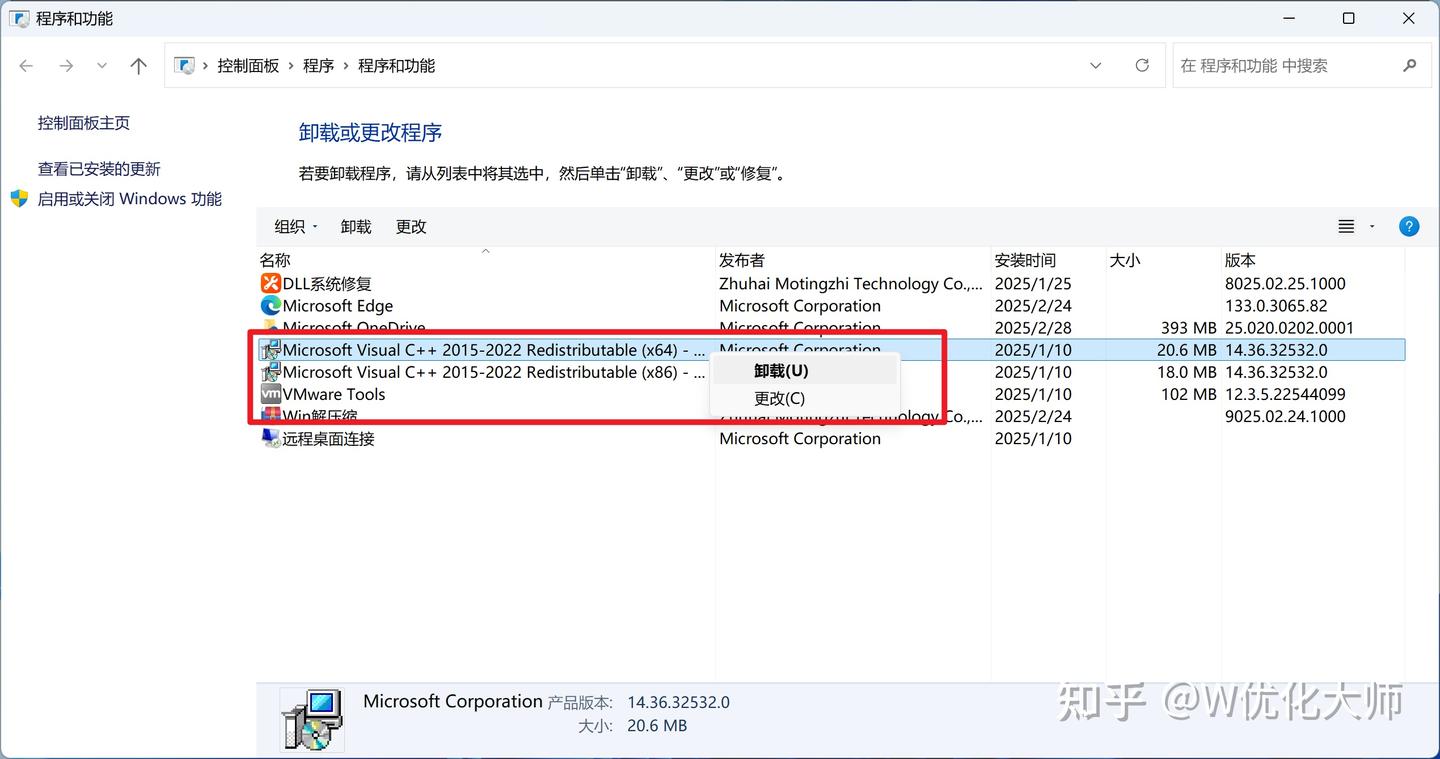Click version 25.020.0202.0001 cell
Viewport: 1440px width, 759px height.
coord(1289,328)
